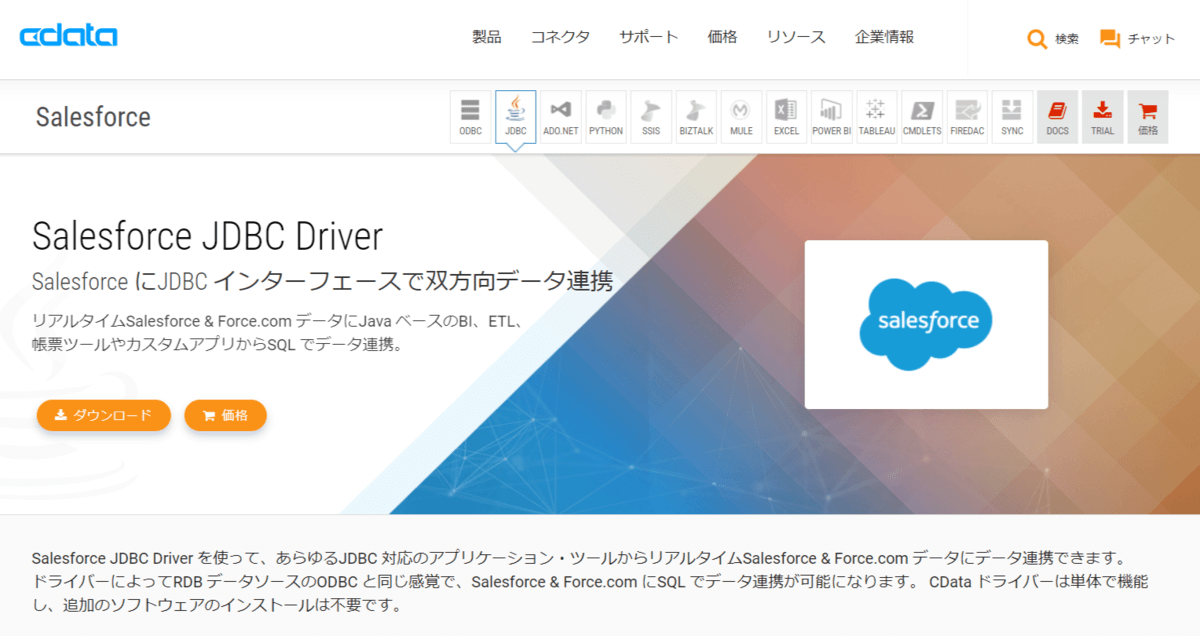
Task: Click the ダウンロード button
Action: tap(103, 415)
